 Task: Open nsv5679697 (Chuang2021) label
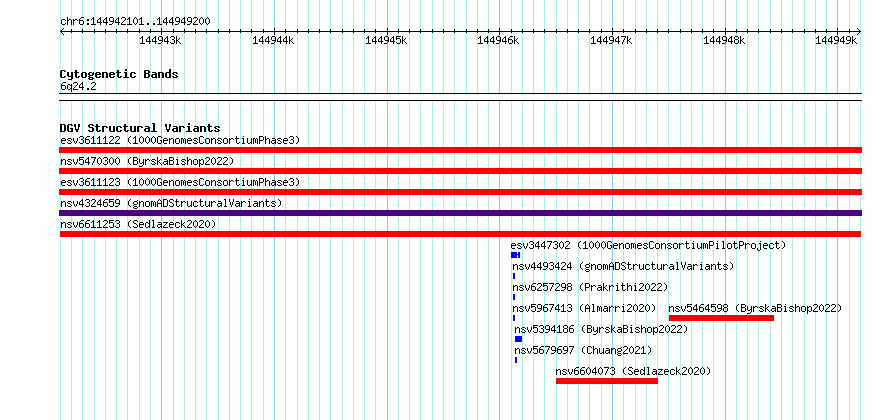click(x=583, y=350)
